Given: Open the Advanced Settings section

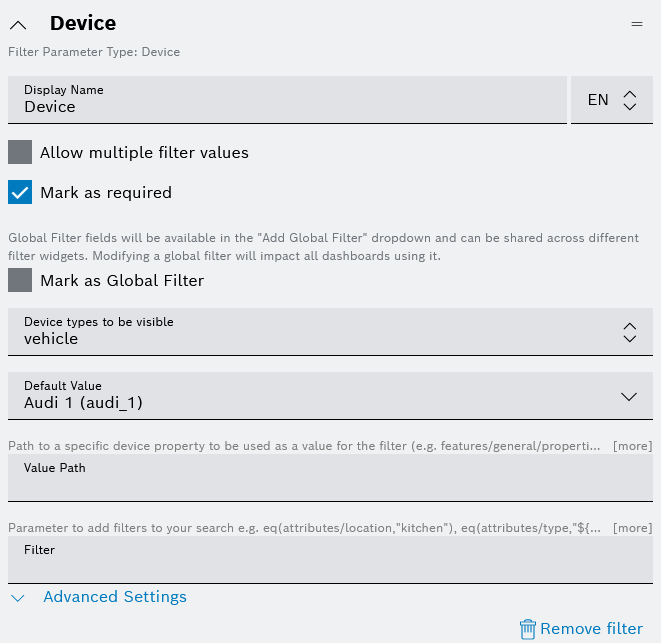Looking at the screenshot, I should point(115,597).
